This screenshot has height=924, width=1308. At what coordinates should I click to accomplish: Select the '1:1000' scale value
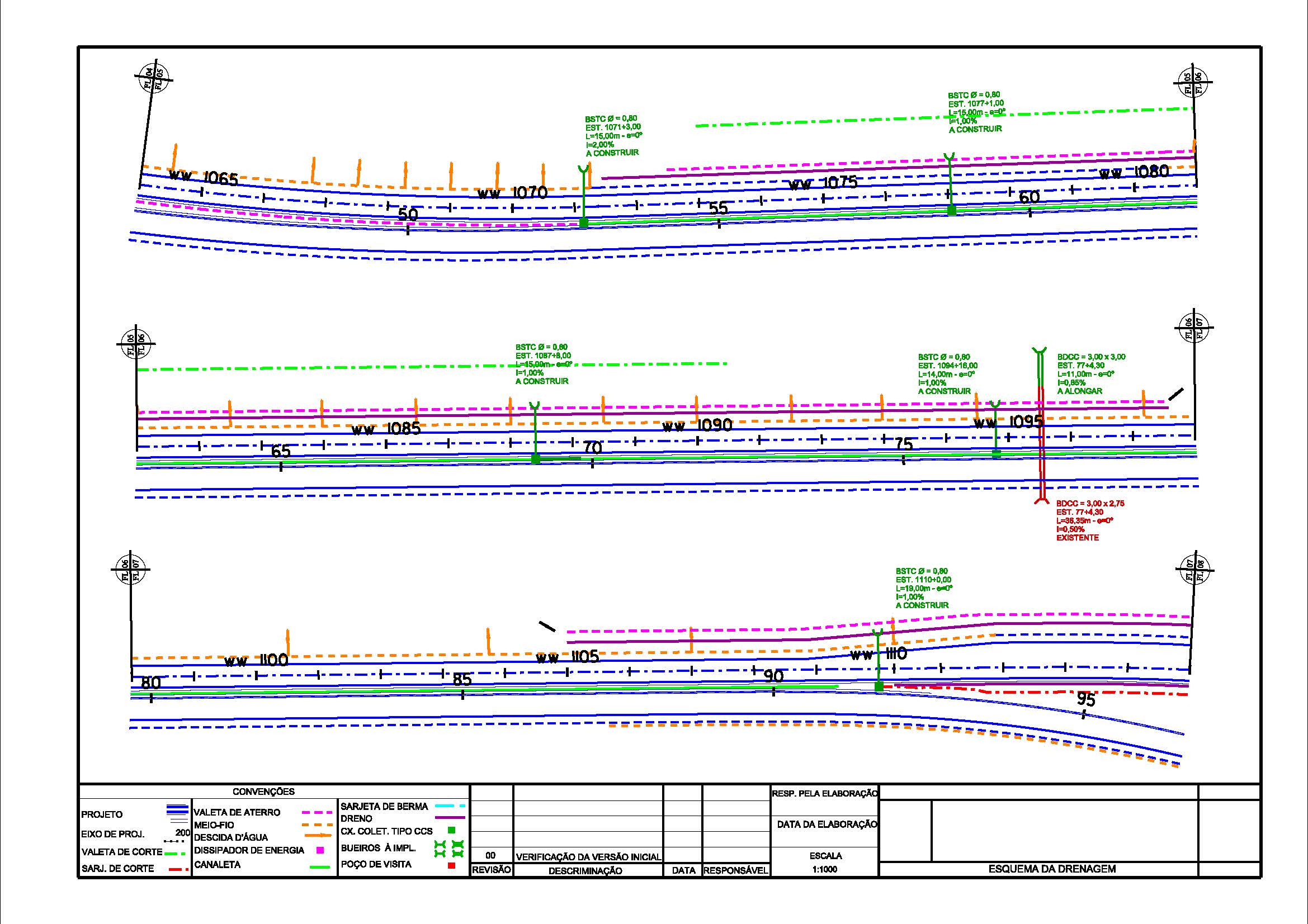coord(825,869)
